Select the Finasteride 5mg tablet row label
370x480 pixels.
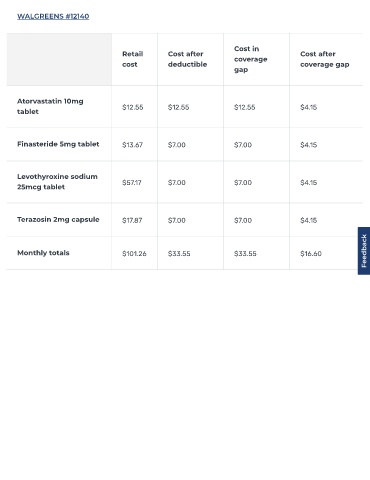point(58,144)
